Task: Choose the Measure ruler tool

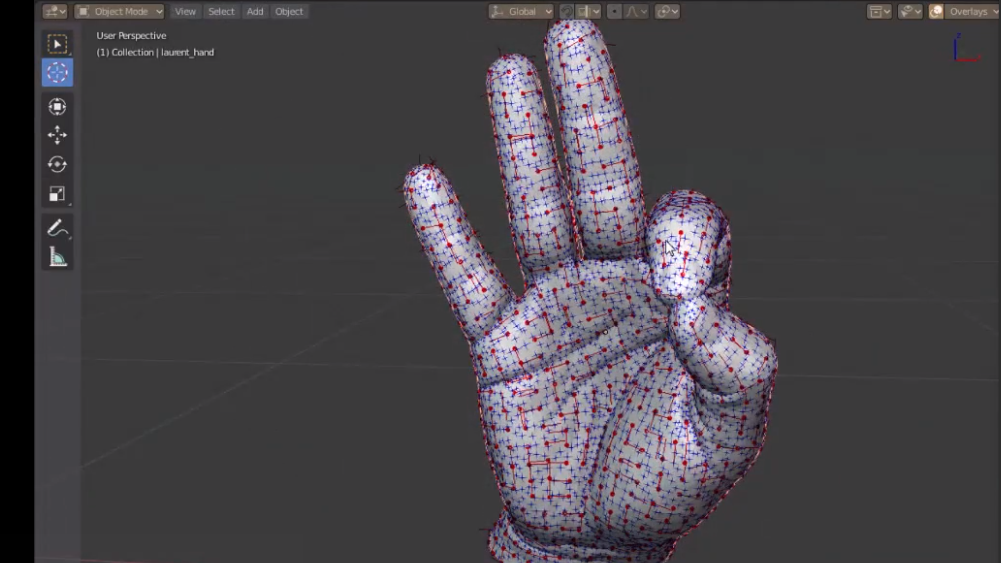Action: 57,258
